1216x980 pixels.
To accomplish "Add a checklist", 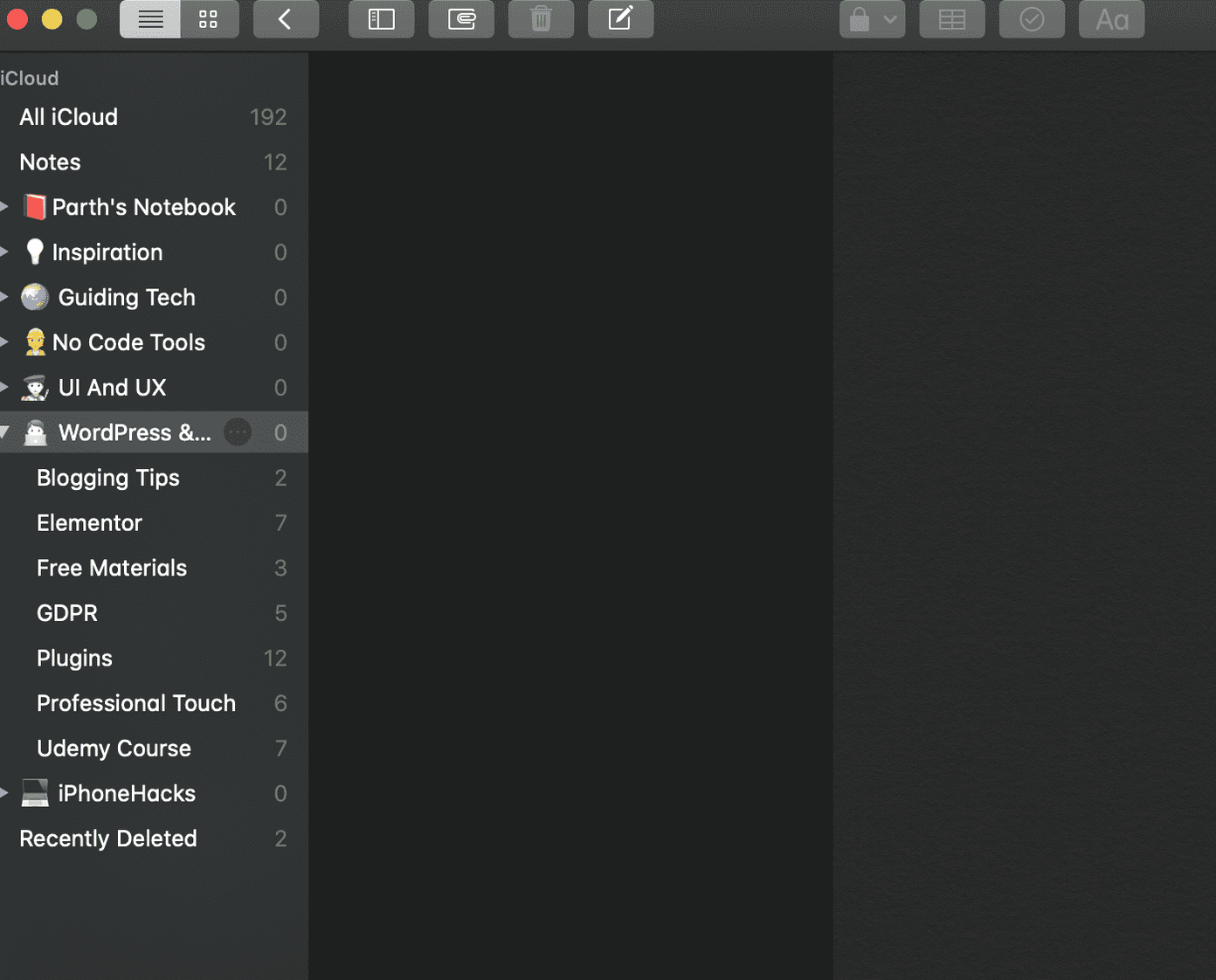I will 1032,19.
